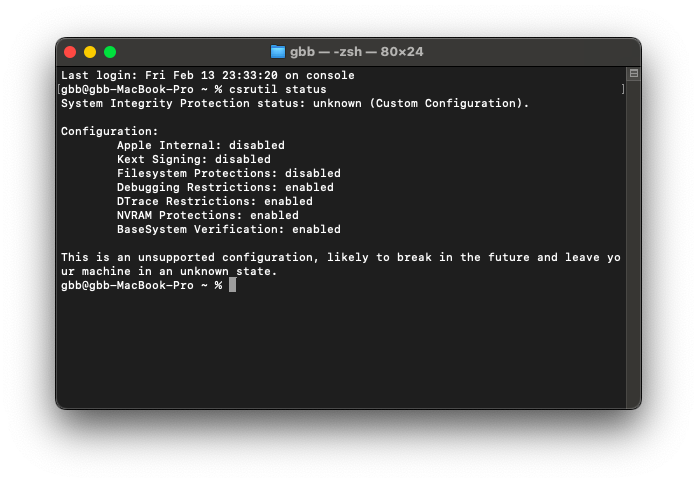Click the 'System Integrity Protection status' line
This screenshot has width=697, height=483.
pyautogui.click(x=295, y=103)
